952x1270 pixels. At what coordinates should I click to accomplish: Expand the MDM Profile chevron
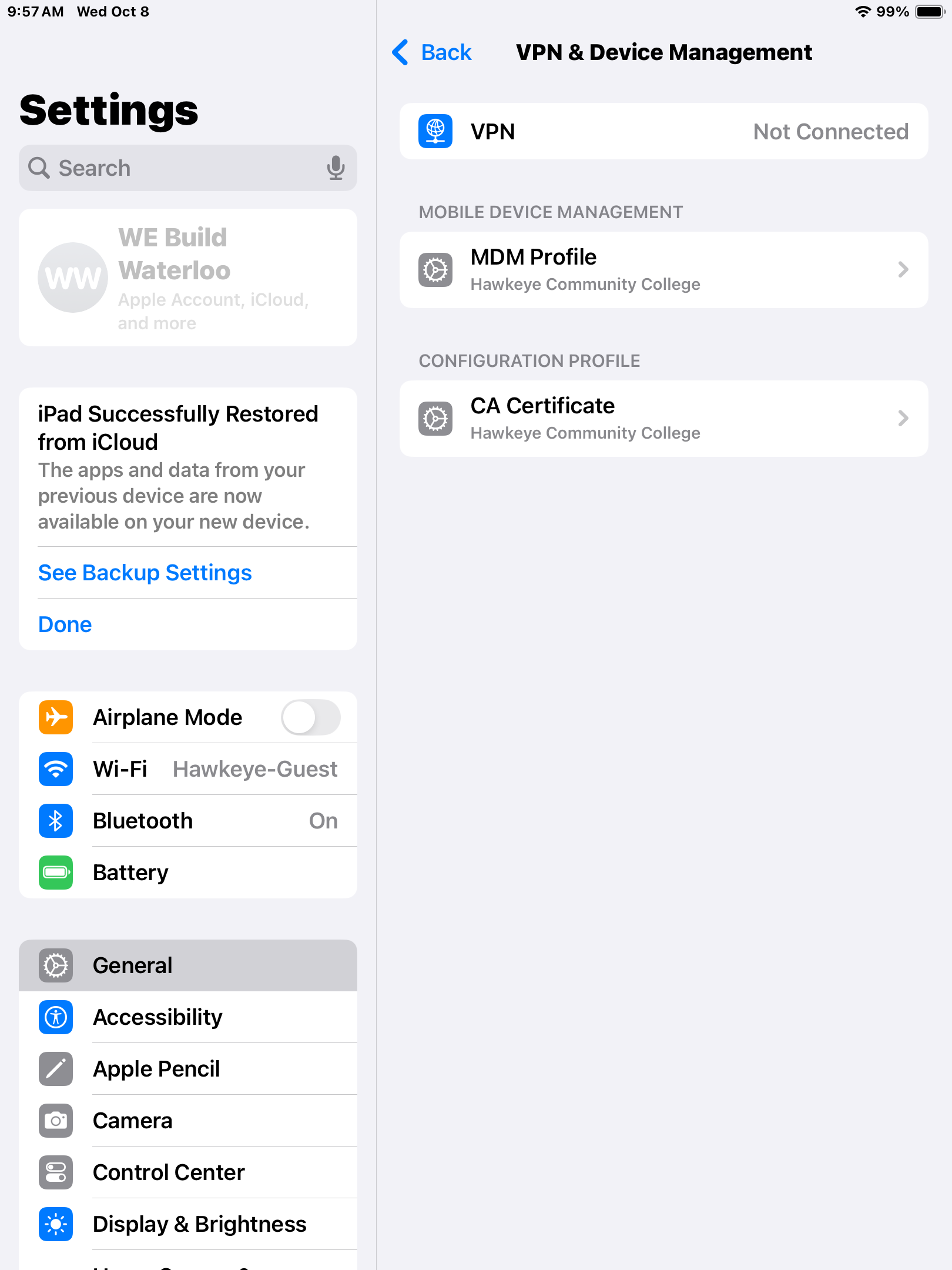903,270
